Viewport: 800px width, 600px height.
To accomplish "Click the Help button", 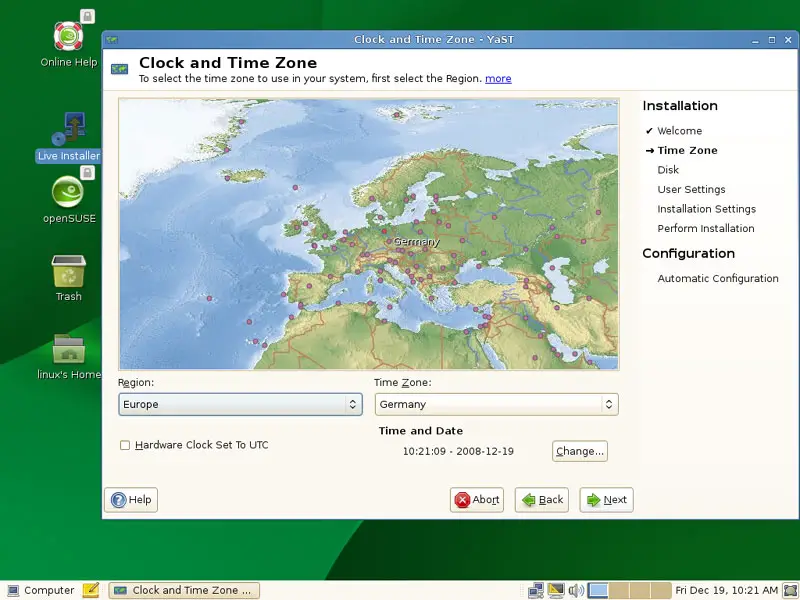I will coord(131,499).
